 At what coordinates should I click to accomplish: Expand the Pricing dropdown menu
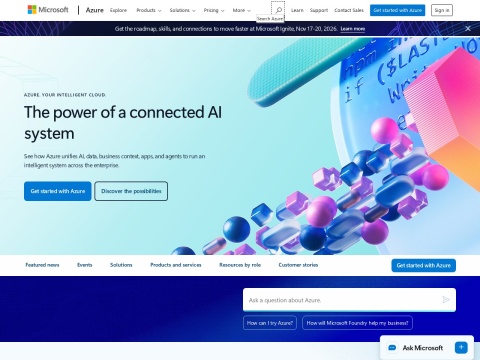(x=214, y=10)
